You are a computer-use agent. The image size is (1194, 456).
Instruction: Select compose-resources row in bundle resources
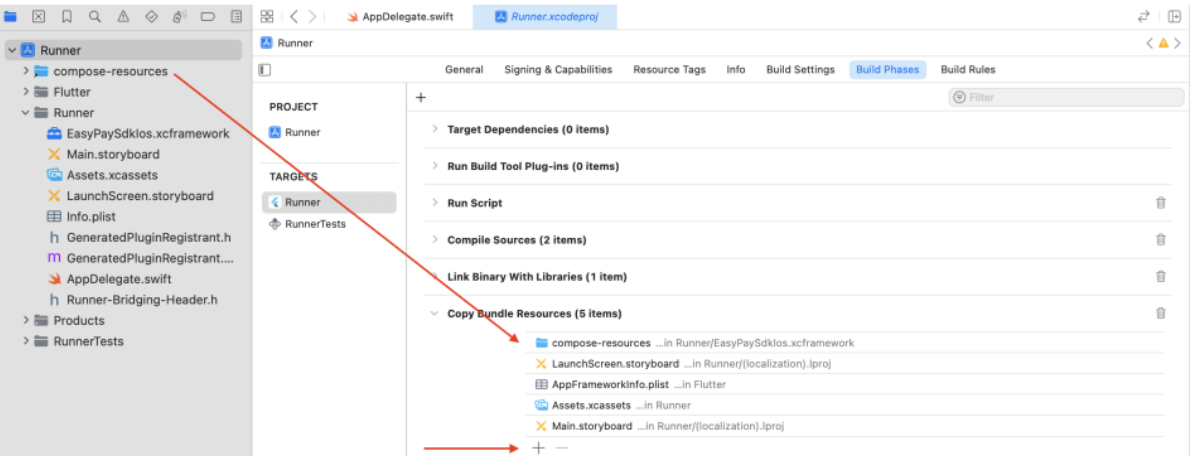(845, 343)
